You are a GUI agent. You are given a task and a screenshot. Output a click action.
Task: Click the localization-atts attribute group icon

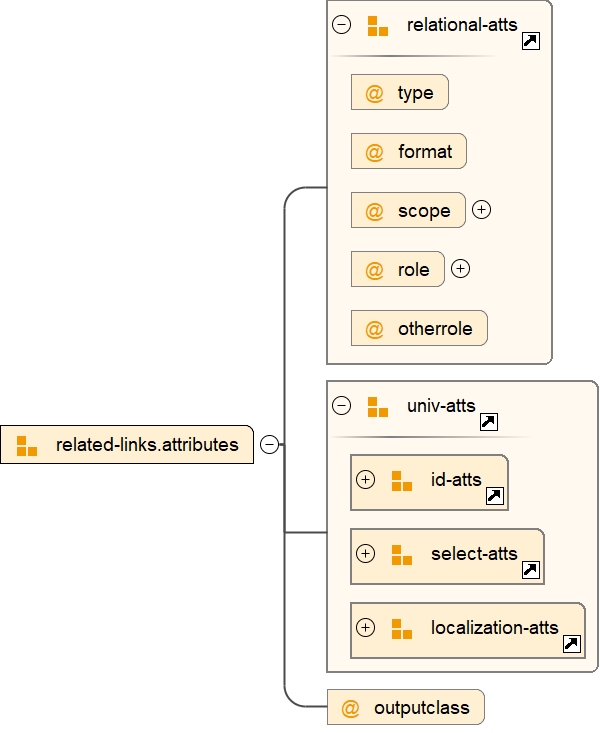402,629
